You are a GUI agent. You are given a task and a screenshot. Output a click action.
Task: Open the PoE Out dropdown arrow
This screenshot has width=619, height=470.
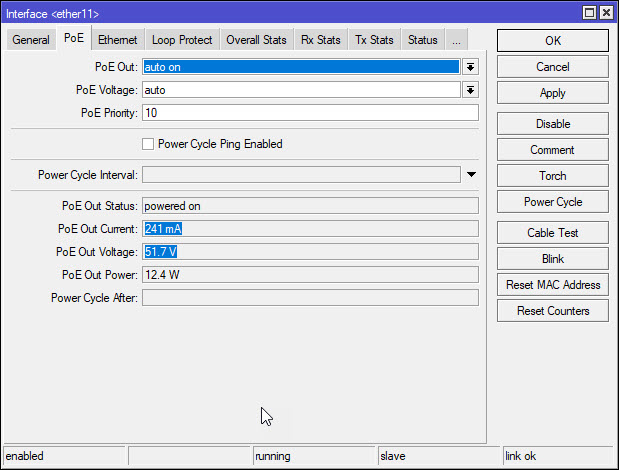[x=470, y=67]
